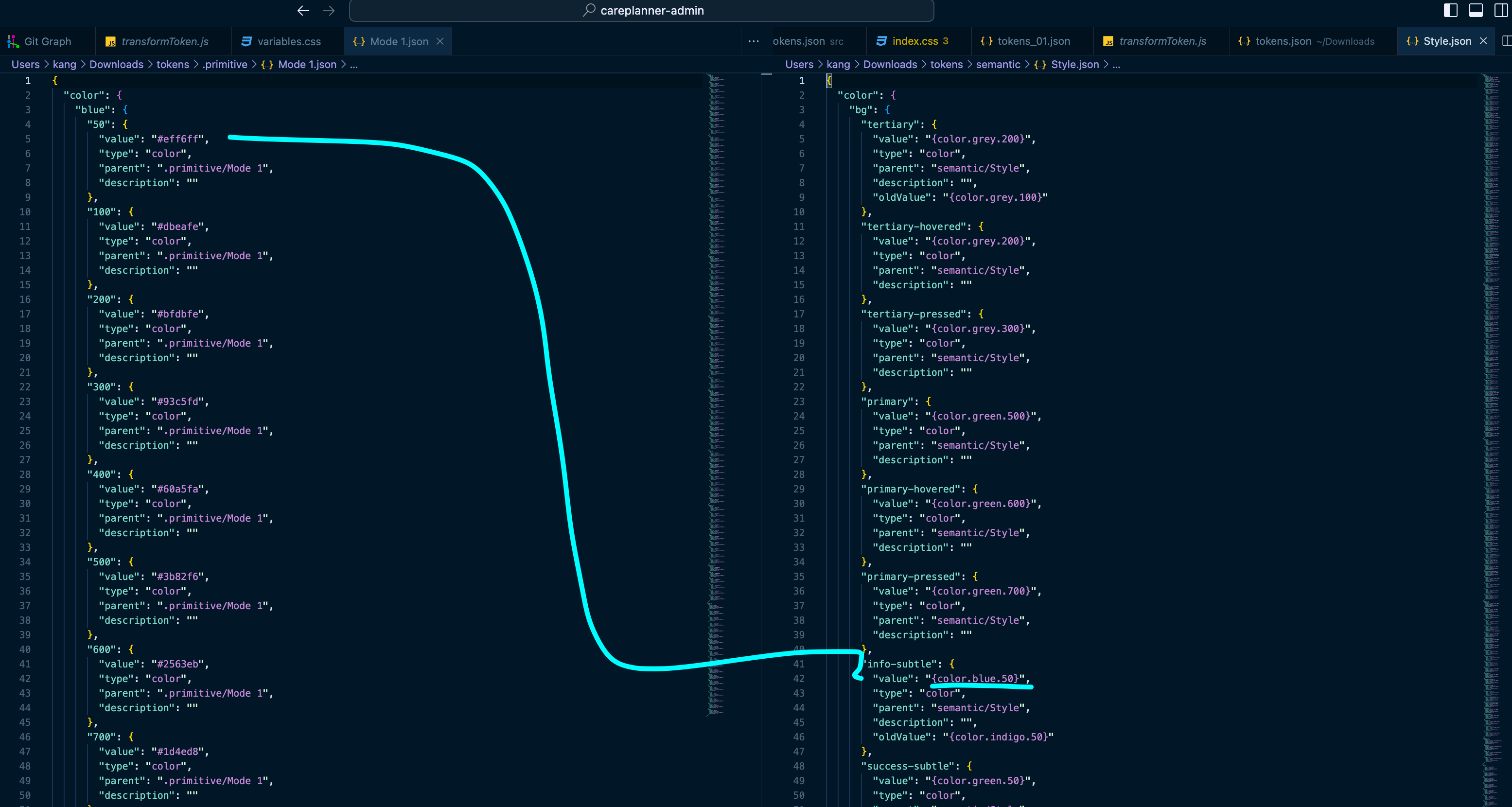Click JS icon on right transformToken.js tab
The width and height of the screenshot is (1512, 807).
click(1108, 41)
